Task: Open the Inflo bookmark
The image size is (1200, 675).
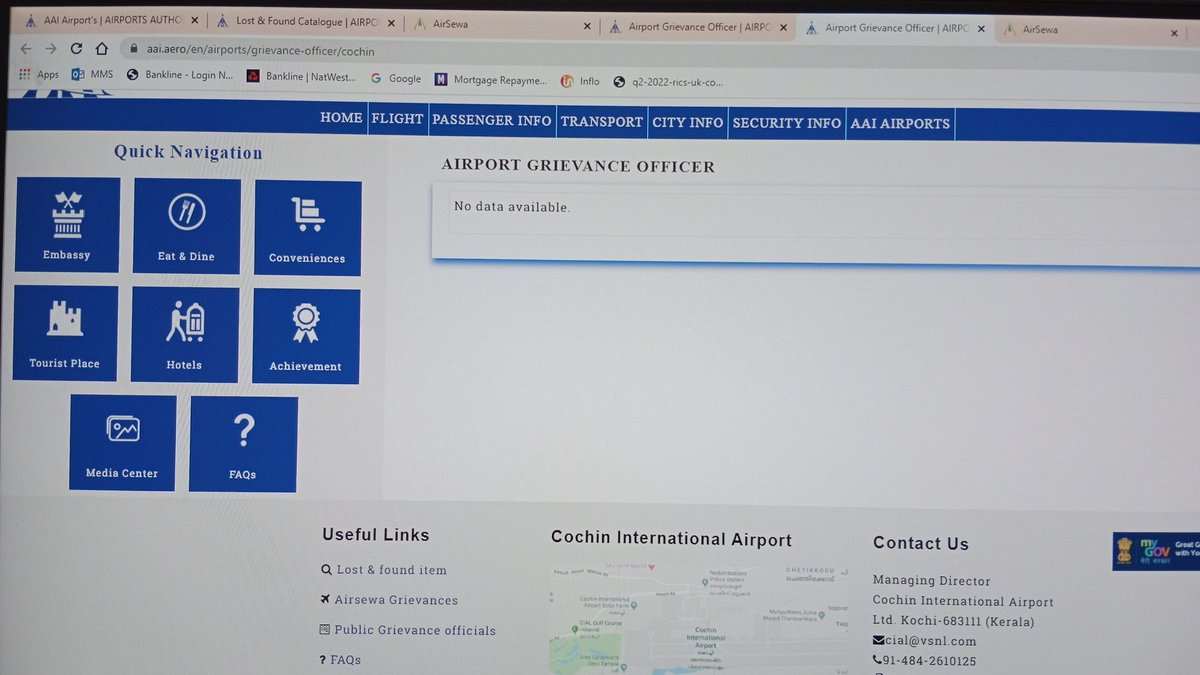Action: pos(580,81)
